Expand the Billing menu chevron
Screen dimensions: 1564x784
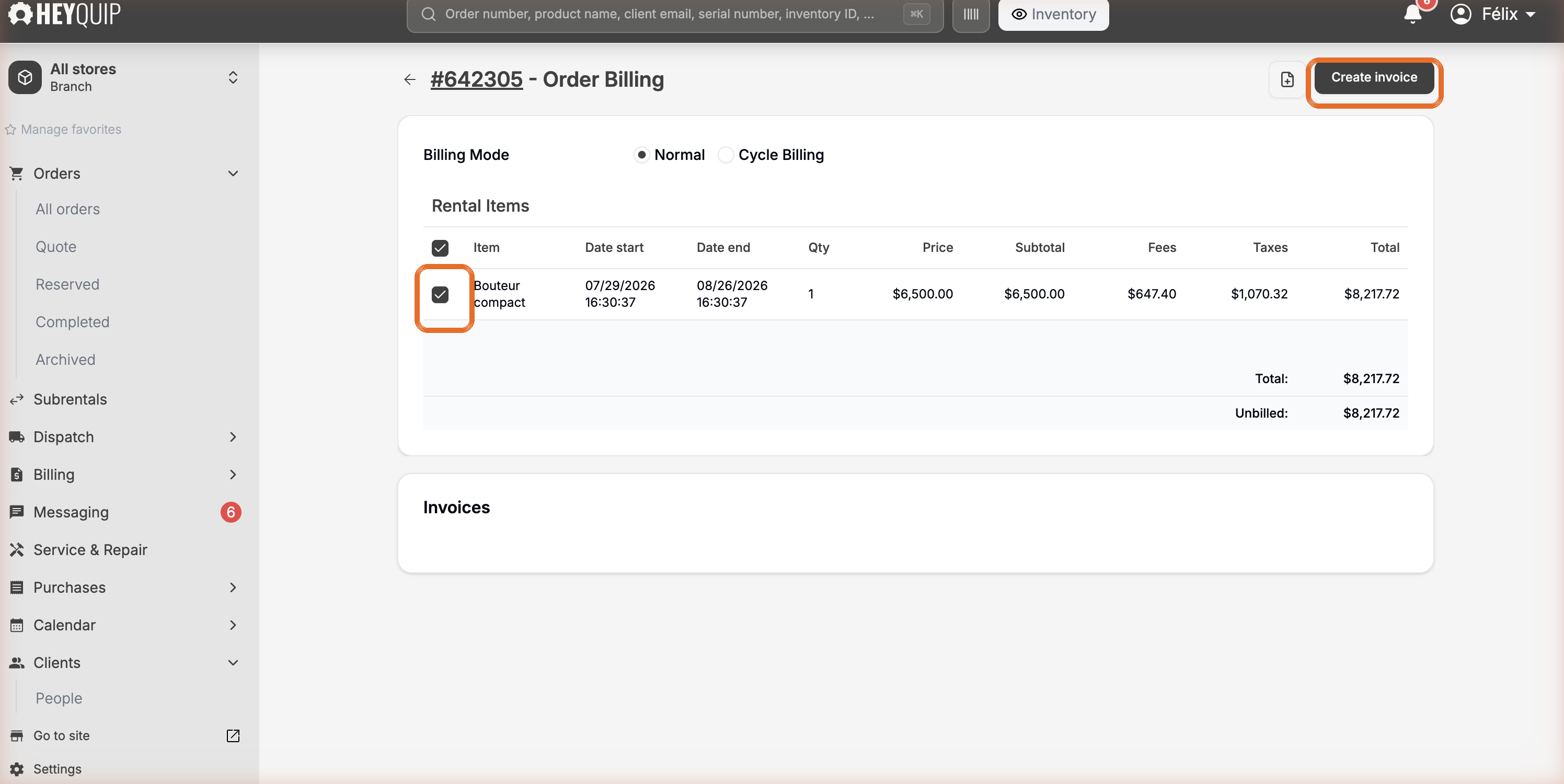pos(233,474)
